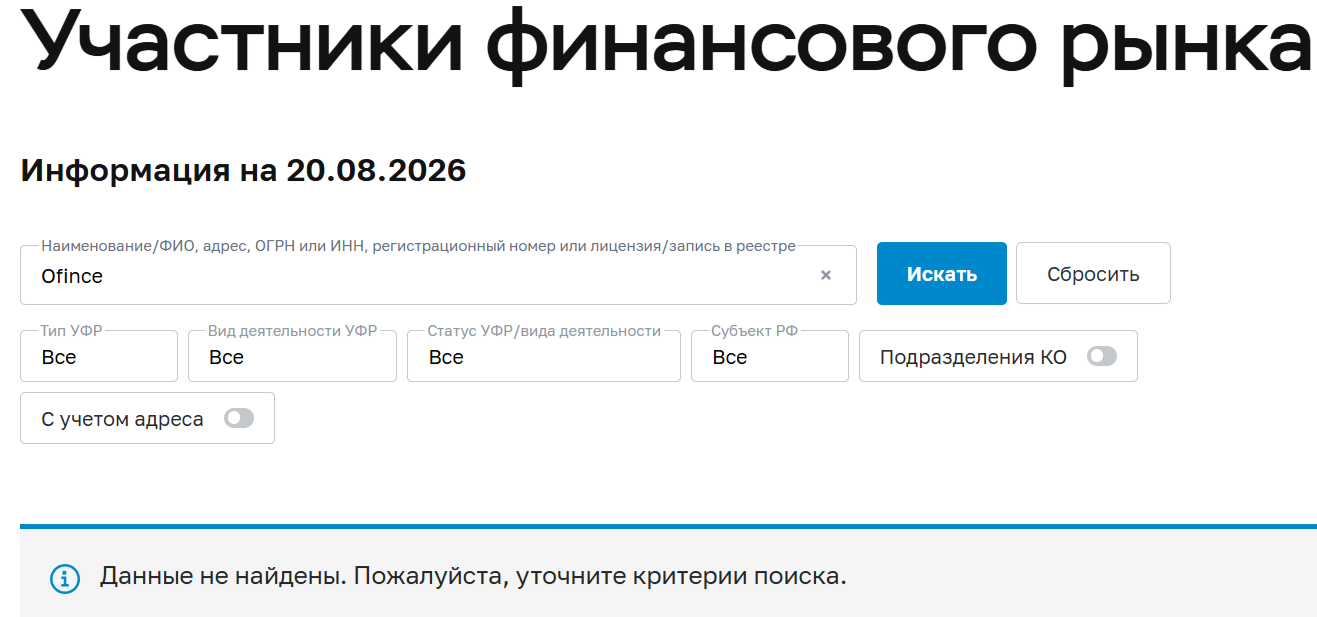Reset filters with the Сбросить button

click(1093, 273)
